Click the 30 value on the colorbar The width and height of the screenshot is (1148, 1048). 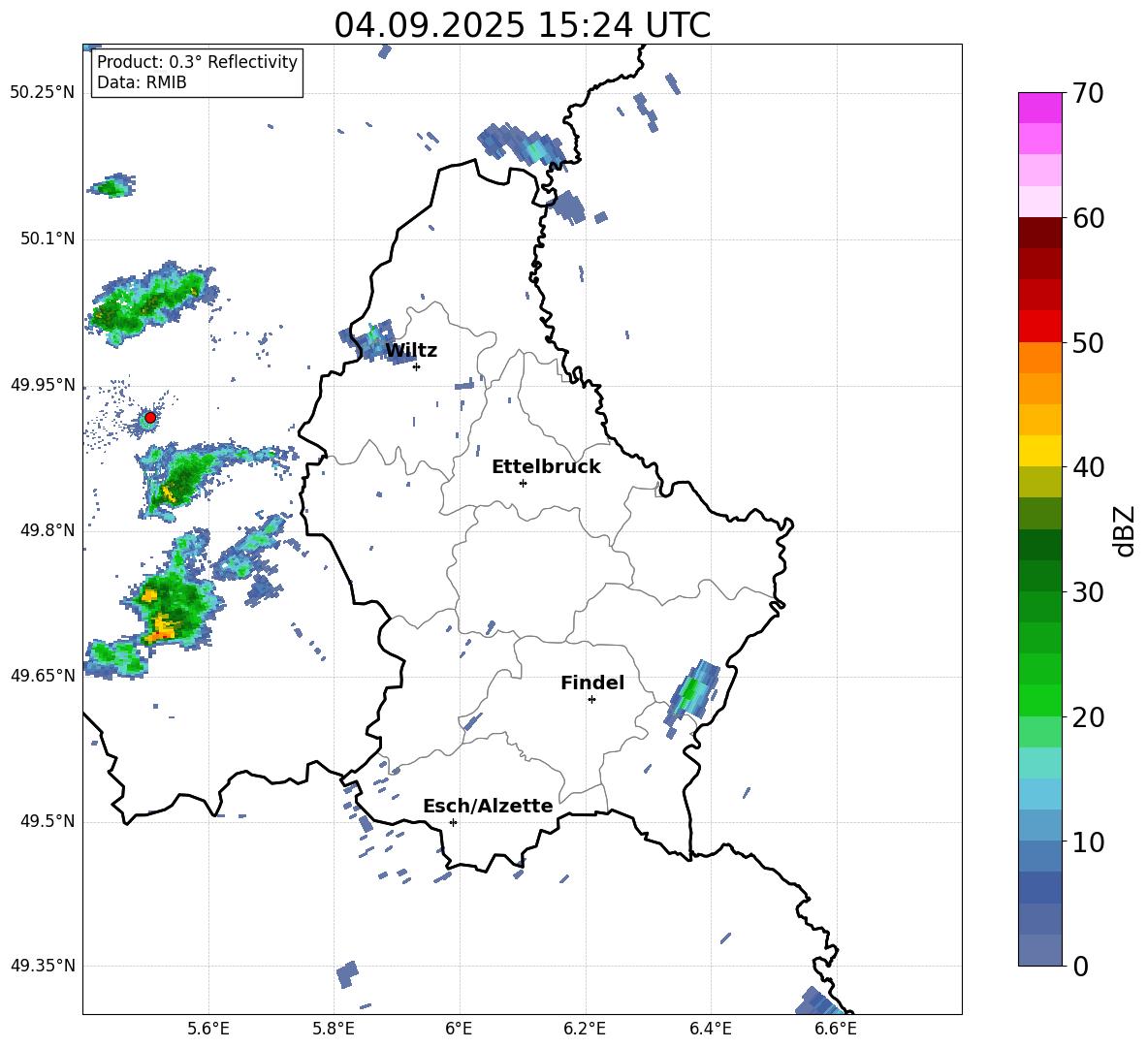[x=1087, y=591]
